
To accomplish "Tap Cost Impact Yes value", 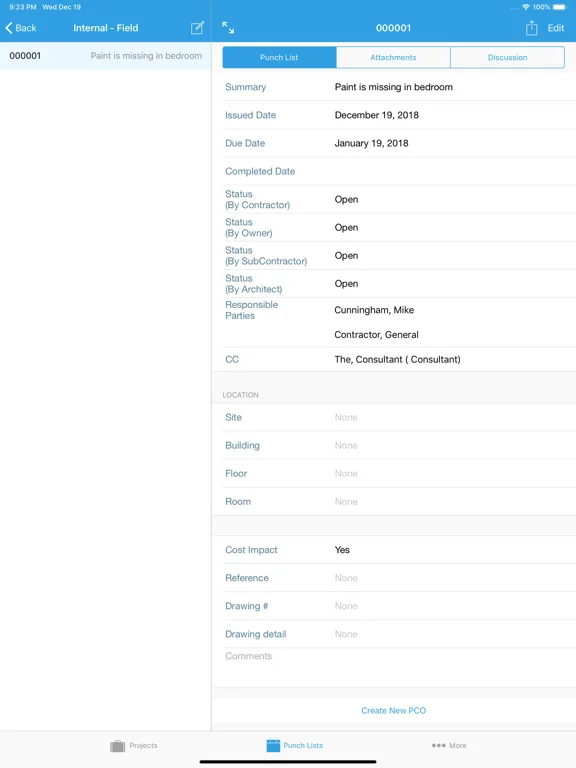I will click(342, 550).
